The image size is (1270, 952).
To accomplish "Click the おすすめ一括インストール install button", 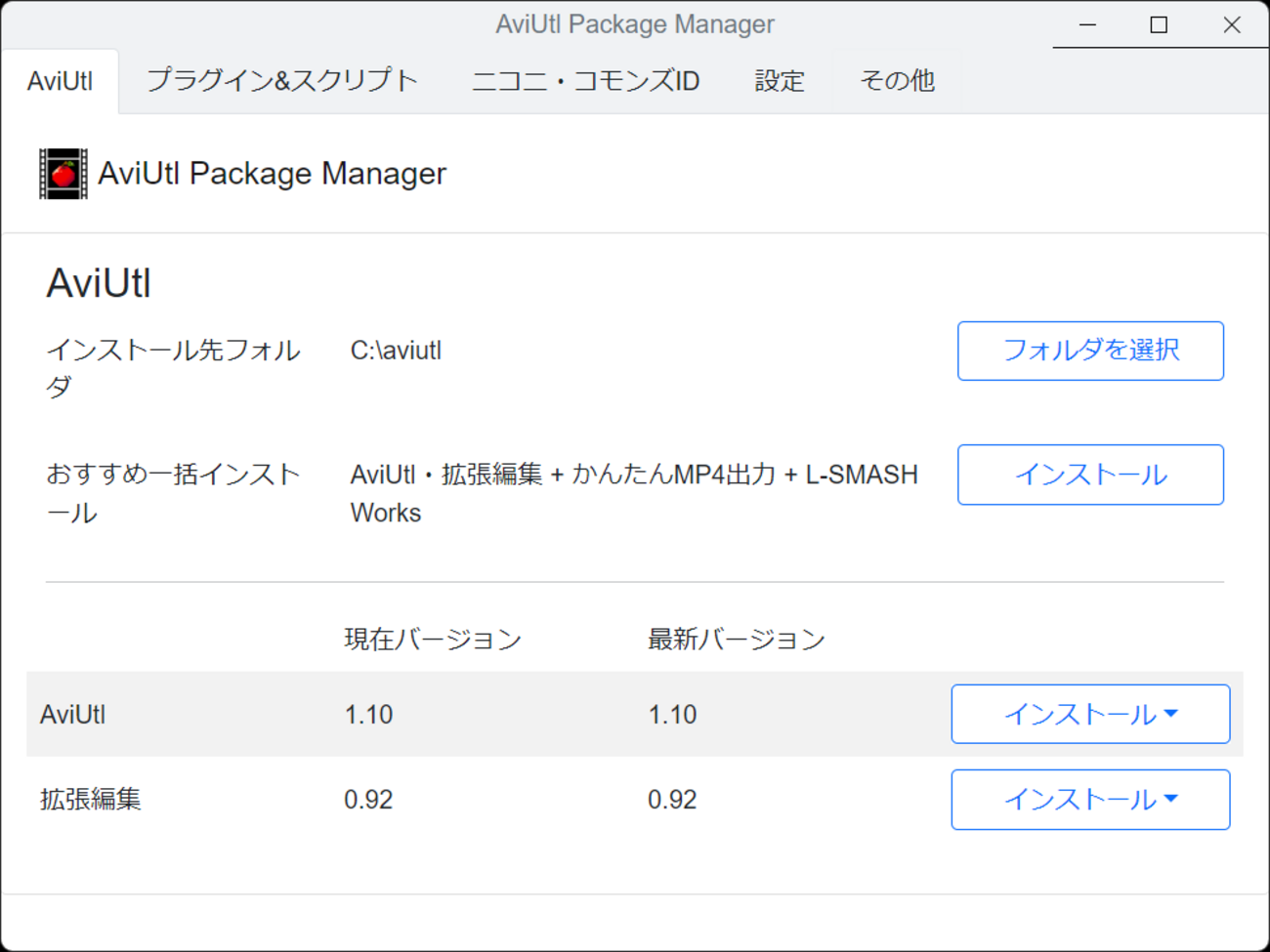I will point(1090,475).
